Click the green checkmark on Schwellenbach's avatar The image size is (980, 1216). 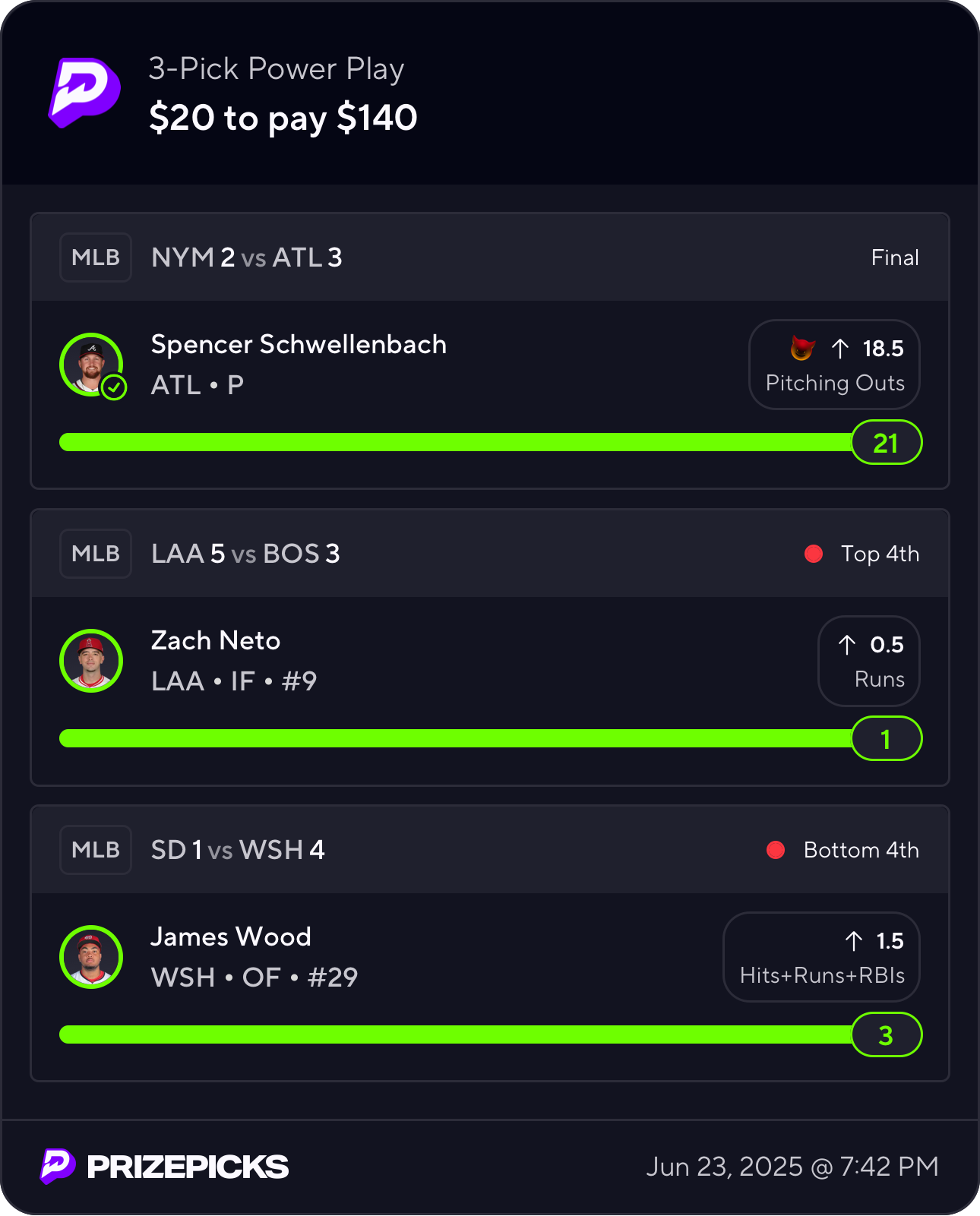[x=114, y=387]
